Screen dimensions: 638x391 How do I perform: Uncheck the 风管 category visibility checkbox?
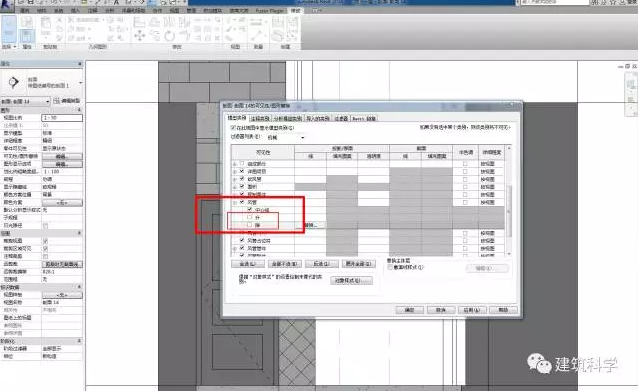coord(242,202)
